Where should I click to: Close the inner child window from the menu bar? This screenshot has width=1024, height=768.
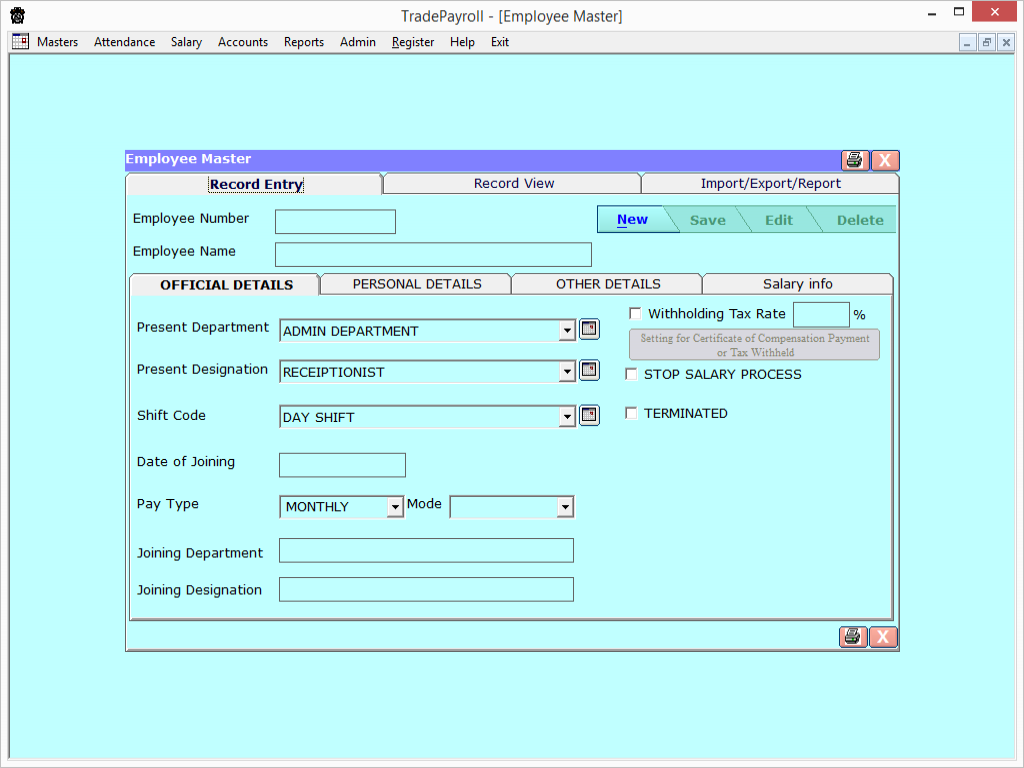pyautogui.click(x=1006, y=43)
